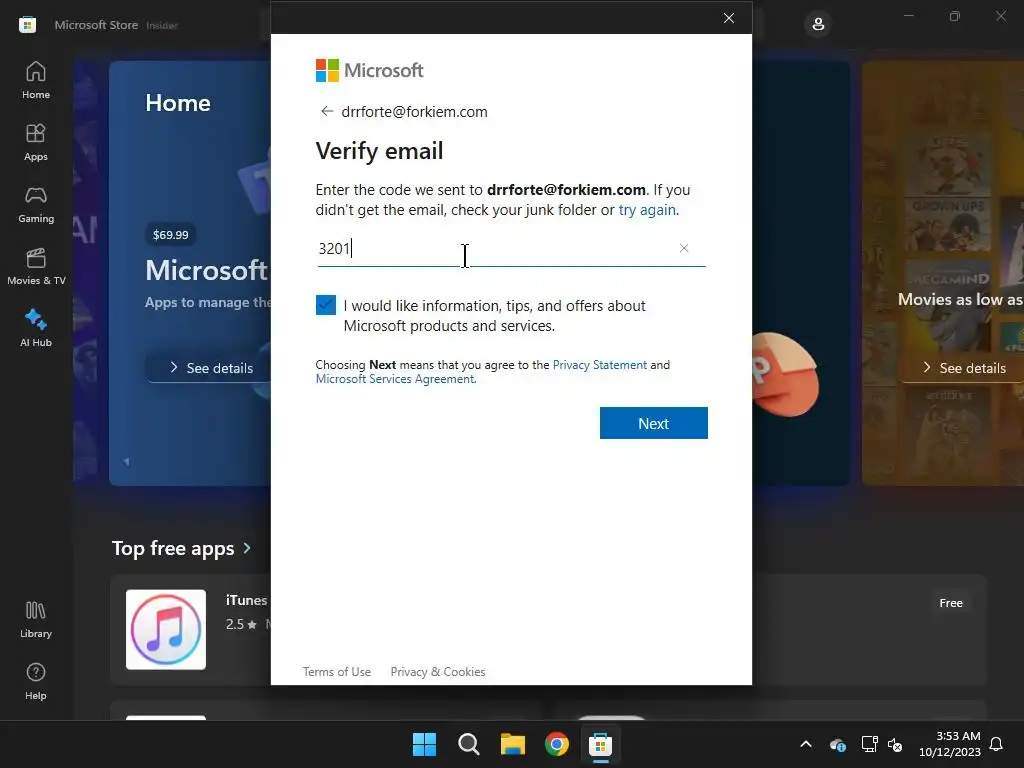This screenshot has height=768, width=1024.
Task: Open File Explorer from taskbar
Action: [513, 744]
